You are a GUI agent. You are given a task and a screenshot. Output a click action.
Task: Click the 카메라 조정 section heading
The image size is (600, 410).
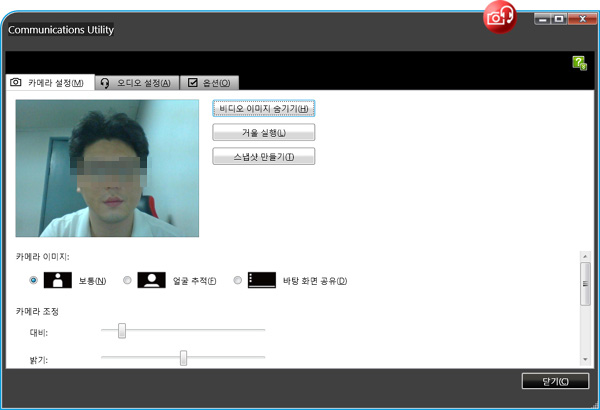click(x=37, y=311)
